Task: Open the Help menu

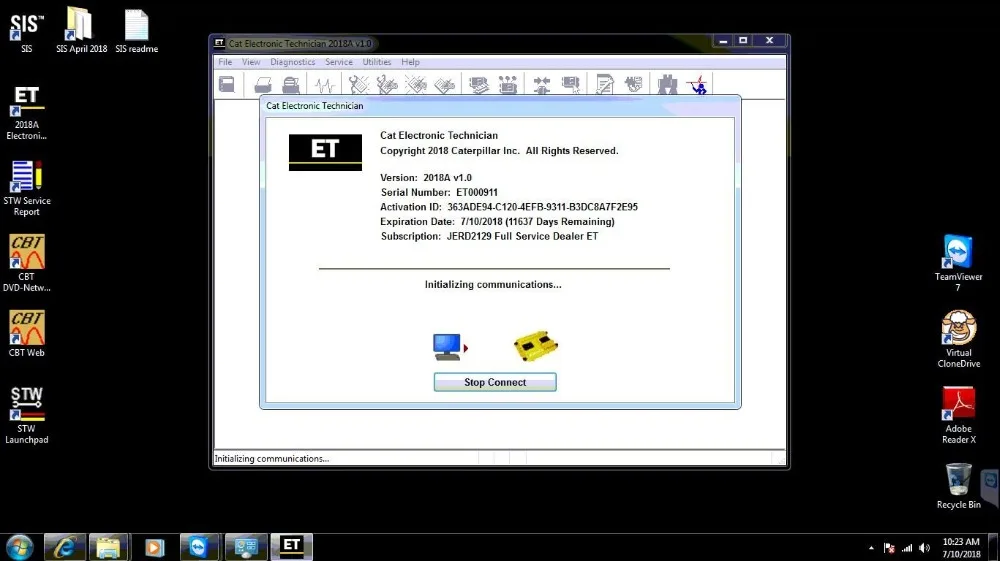Action: (410, 62)
